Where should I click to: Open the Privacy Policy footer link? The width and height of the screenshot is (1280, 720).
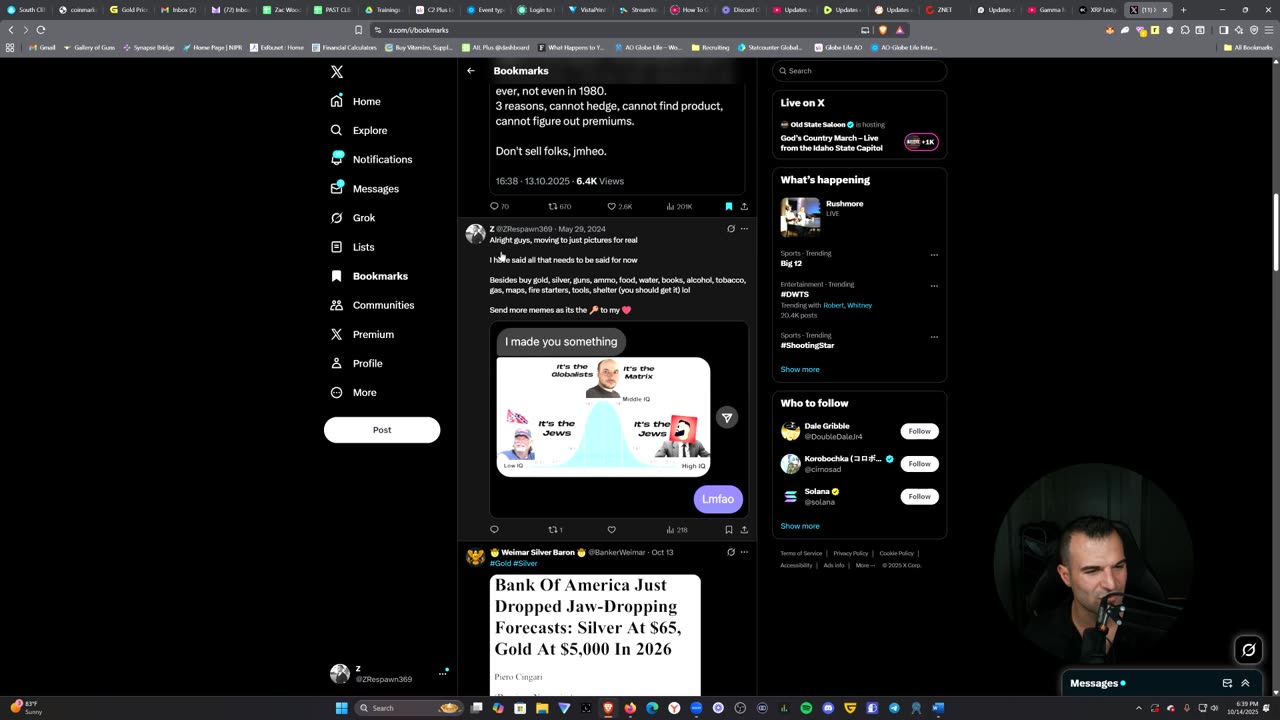[x=851, y=553]
